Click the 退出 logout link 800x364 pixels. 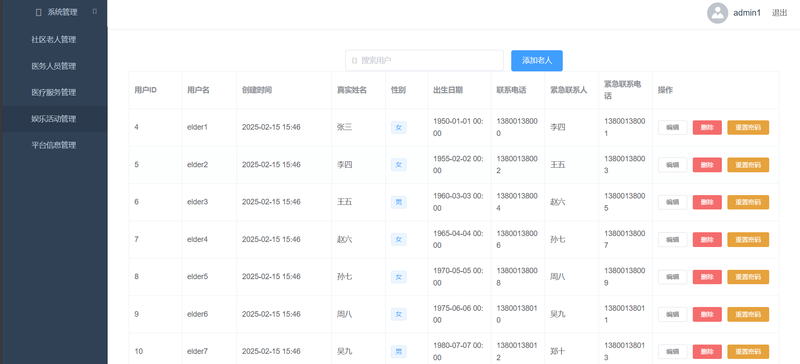point(779,13)
